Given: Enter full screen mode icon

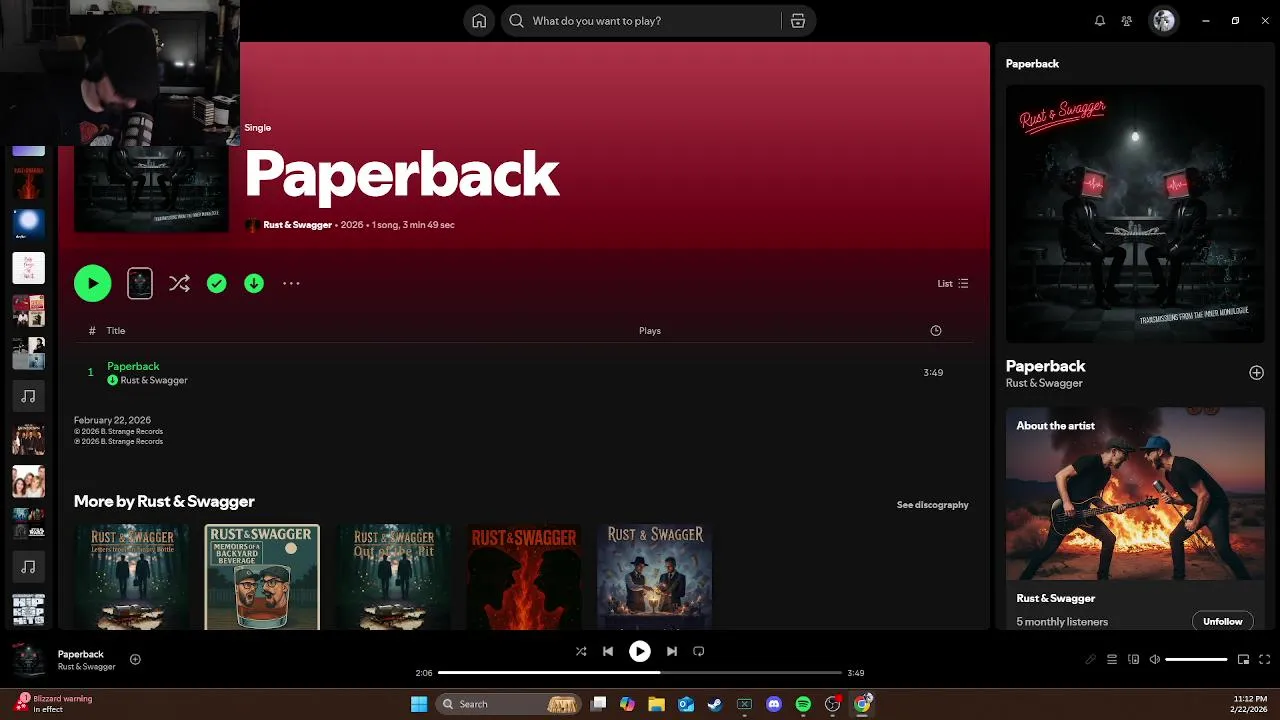Looking at the screenshot, I should point(1265,659).
